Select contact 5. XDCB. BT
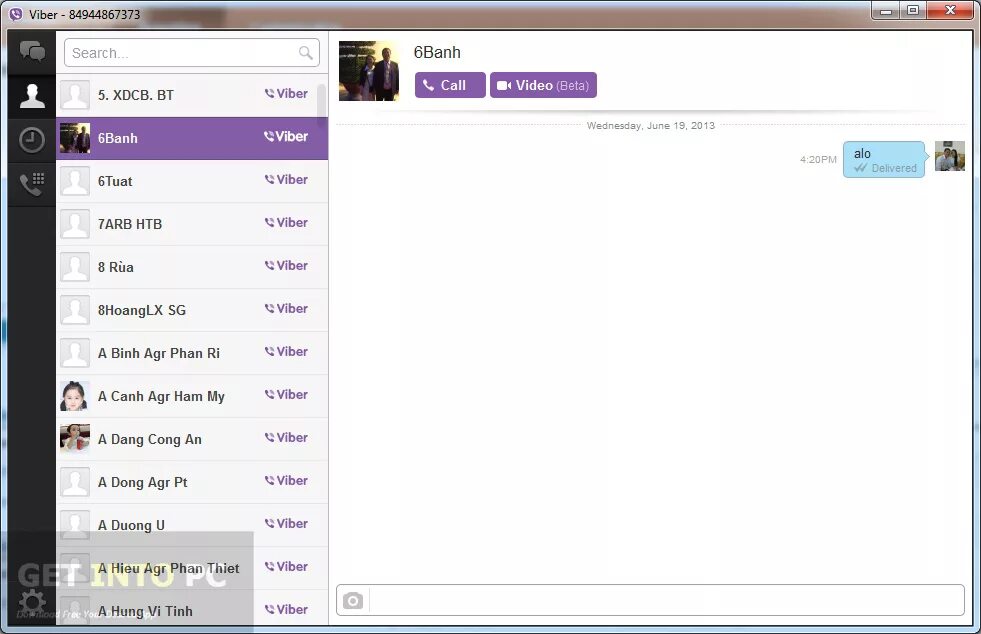981x634 pixels. pos(192,95)
